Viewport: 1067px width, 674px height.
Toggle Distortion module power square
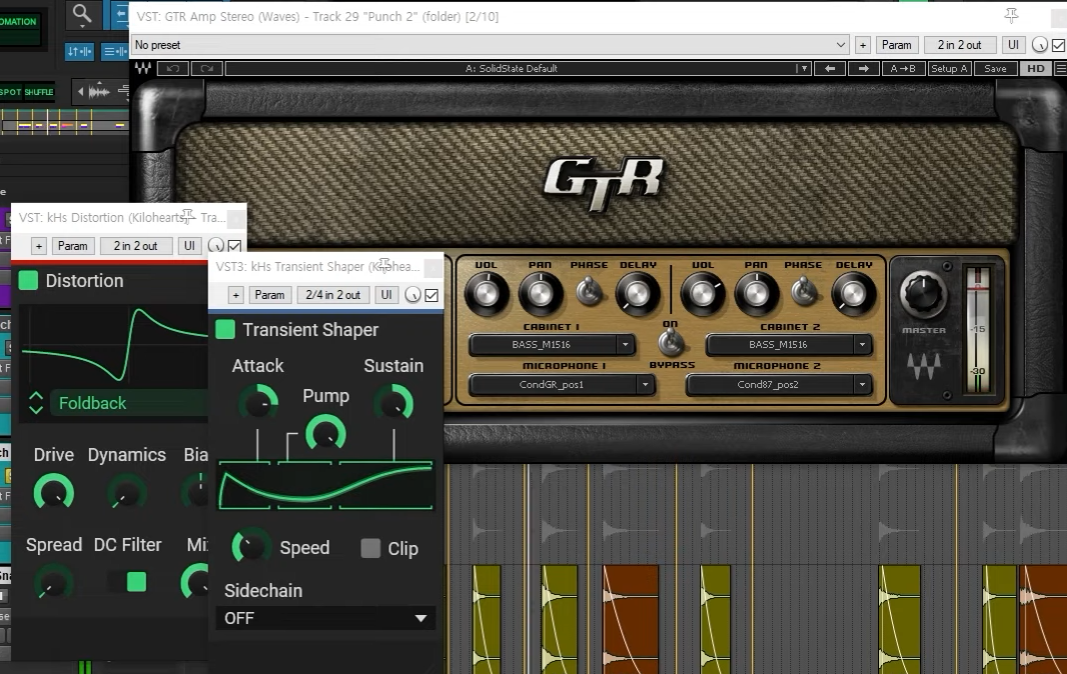tap(28, 280)
